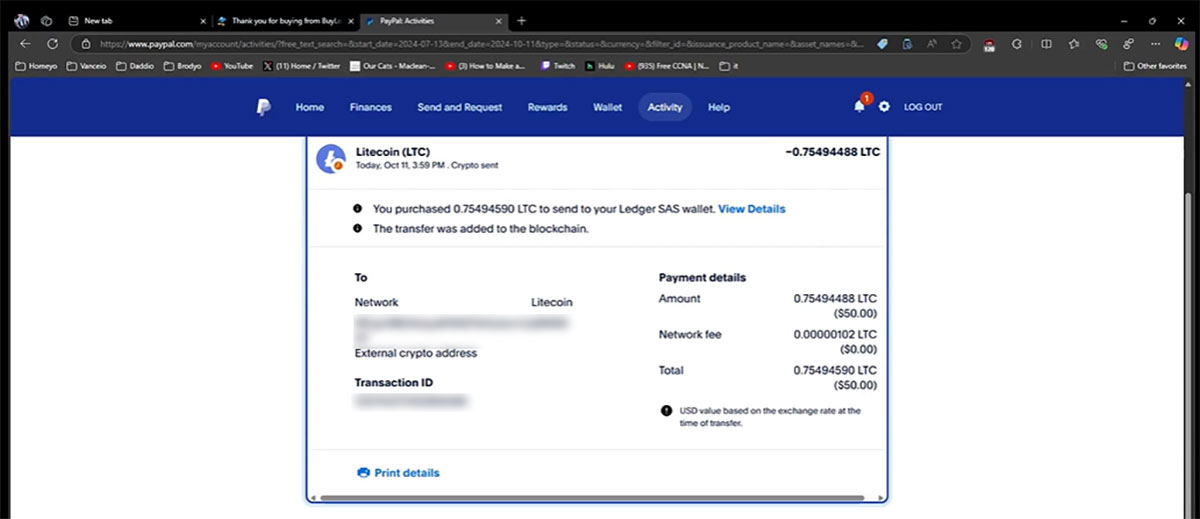
Task: Open the Finances nav item
Action: 371,107
